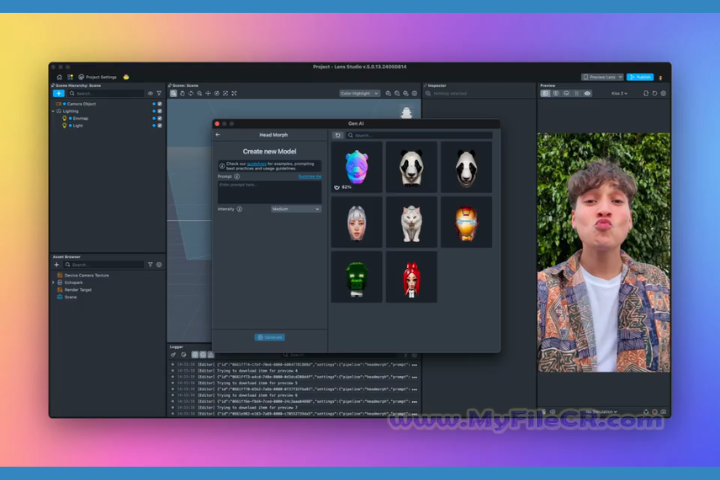
Task: Focus the Enter prompt here text box
Action: point(270,192)
